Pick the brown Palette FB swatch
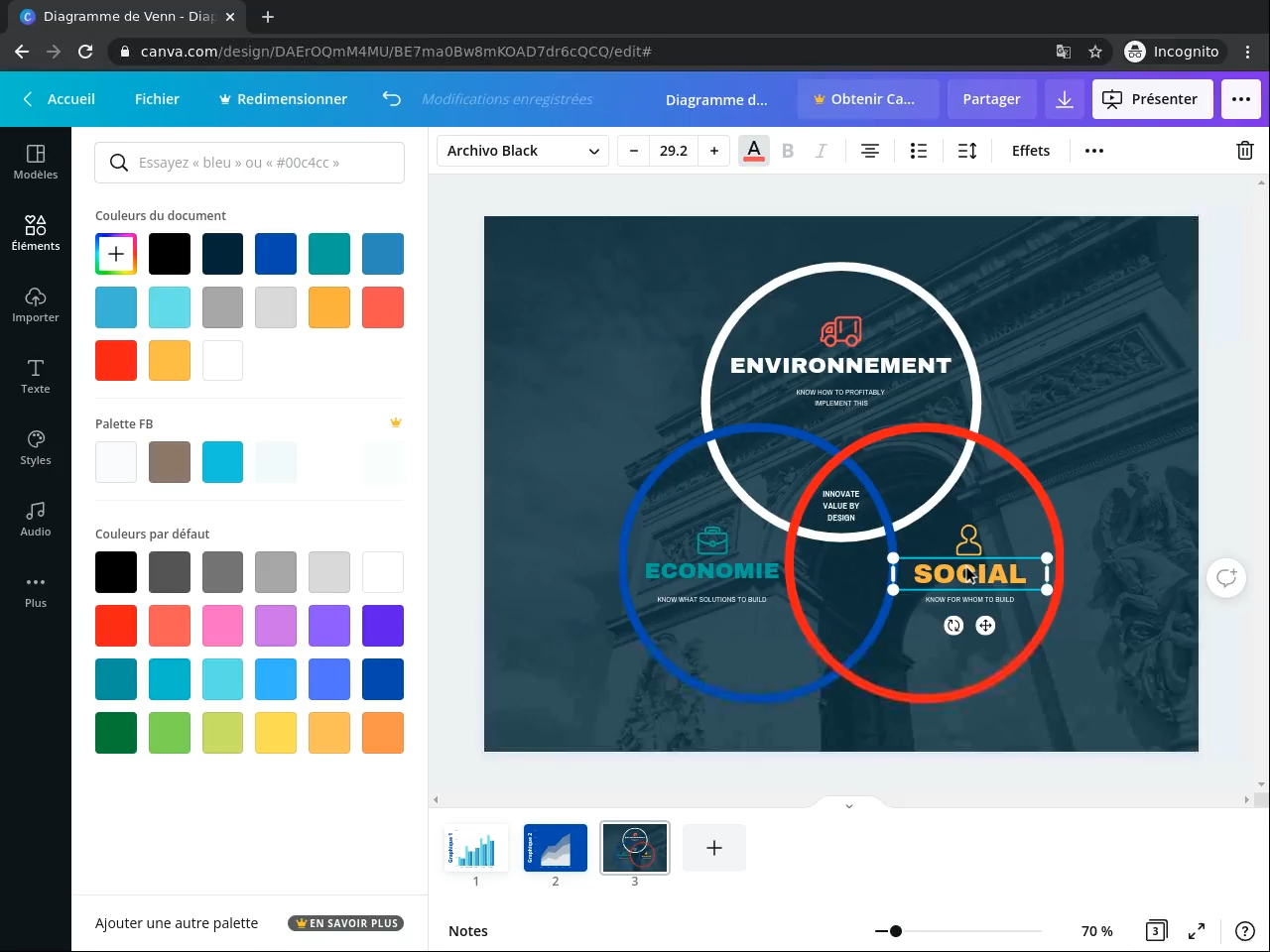Viewport: 1270px width, 952px height. tap(170, 462)
